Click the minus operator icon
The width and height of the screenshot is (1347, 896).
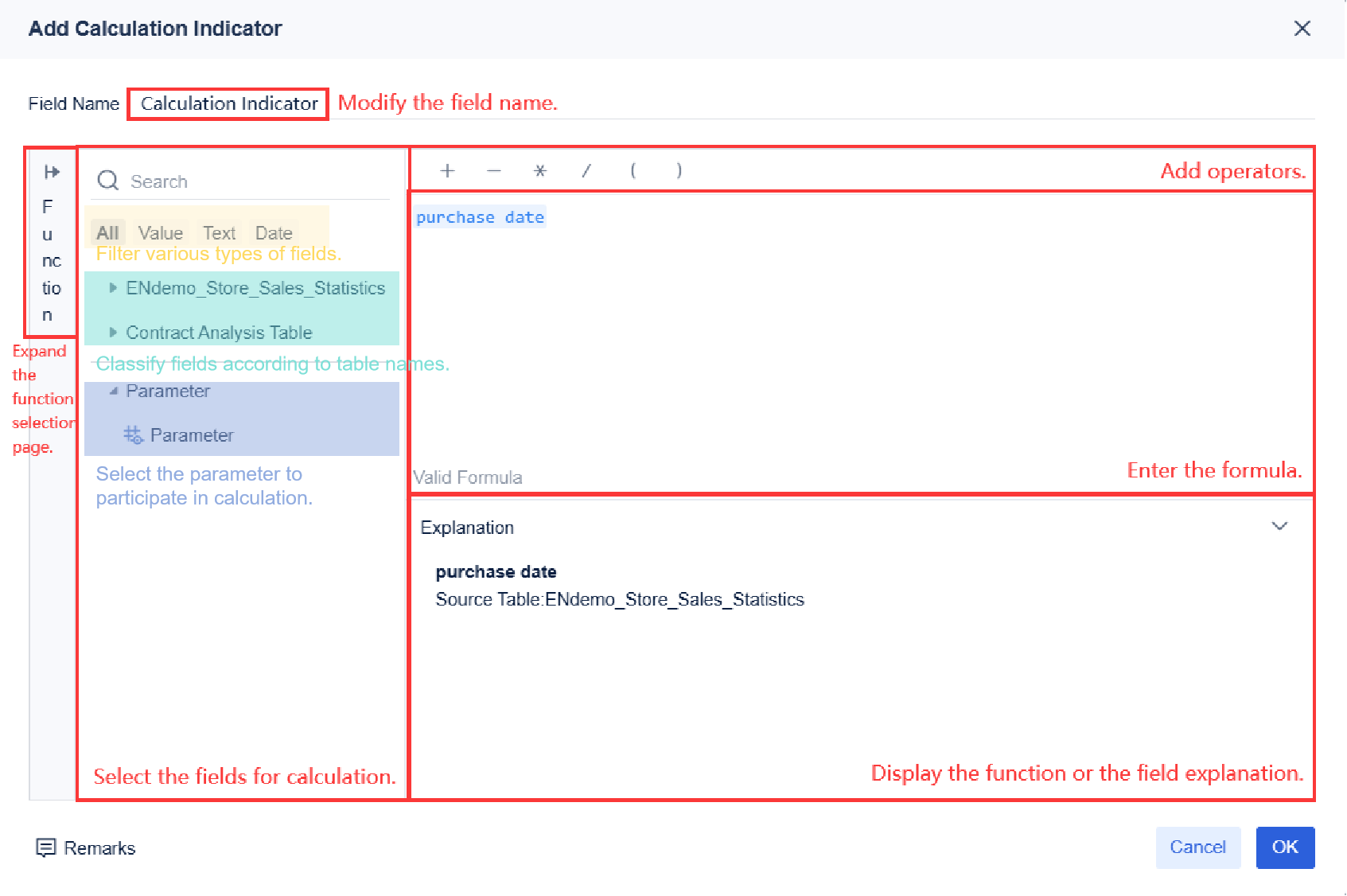[x=494, y=170]
